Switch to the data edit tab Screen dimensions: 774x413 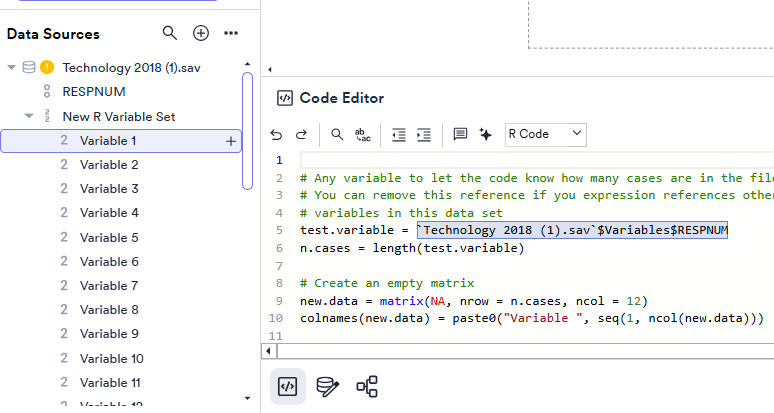pyautogui.click(x=327, y=386)
